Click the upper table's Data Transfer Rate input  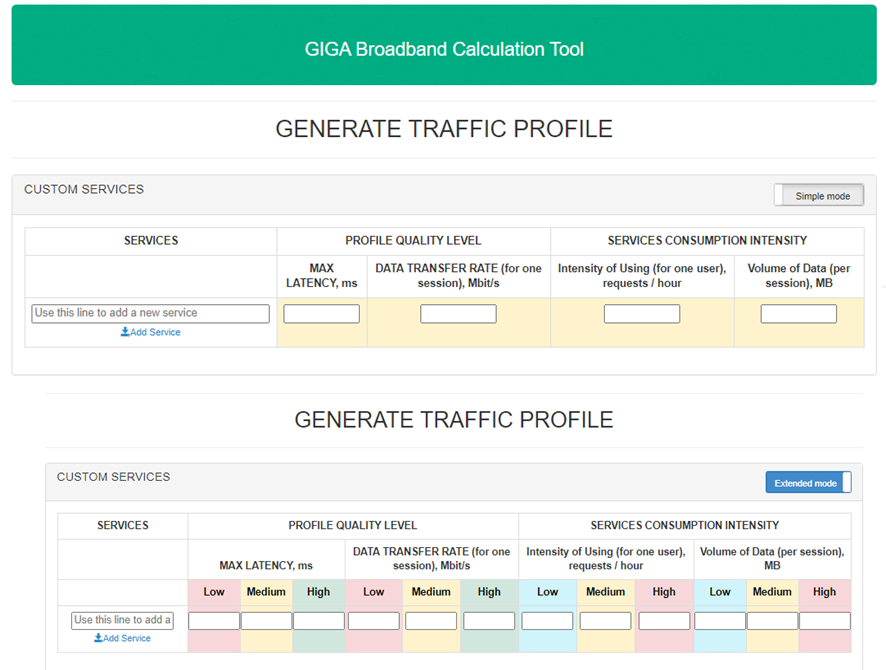click(x=458, y=314)
